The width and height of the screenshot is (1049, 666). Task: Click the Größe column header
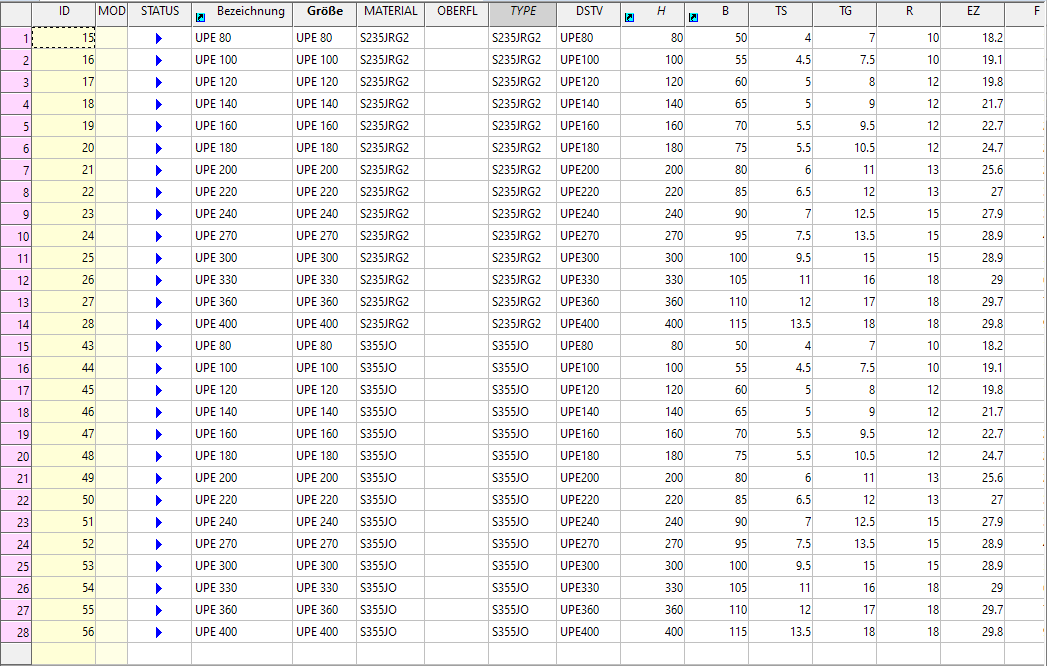[x=324, y=12]
